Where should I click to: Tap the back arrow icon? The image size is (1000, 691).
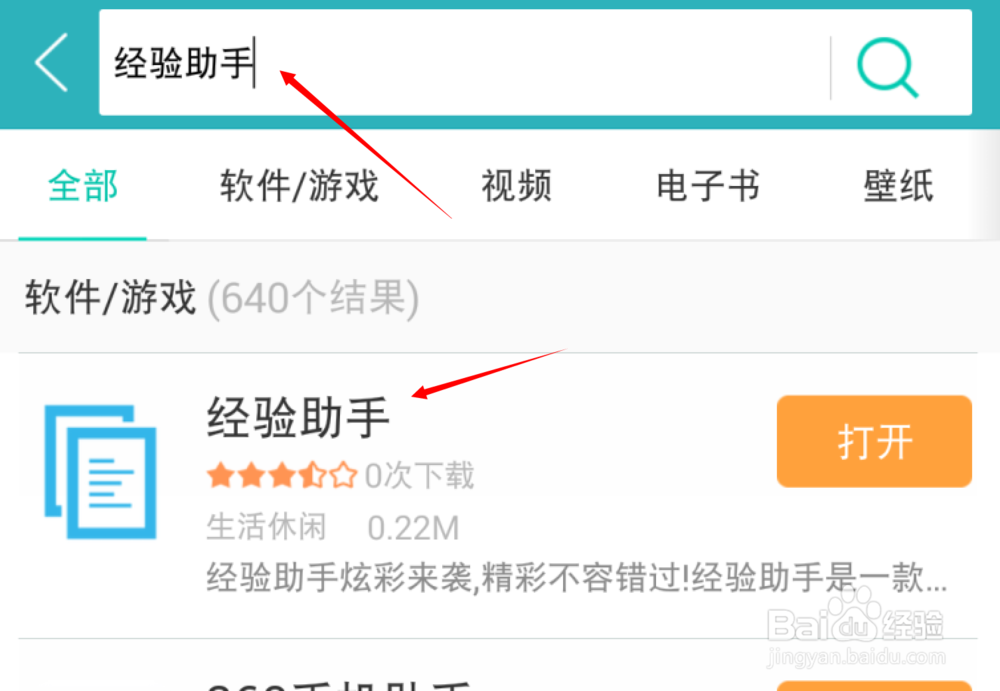coord(51,63)
